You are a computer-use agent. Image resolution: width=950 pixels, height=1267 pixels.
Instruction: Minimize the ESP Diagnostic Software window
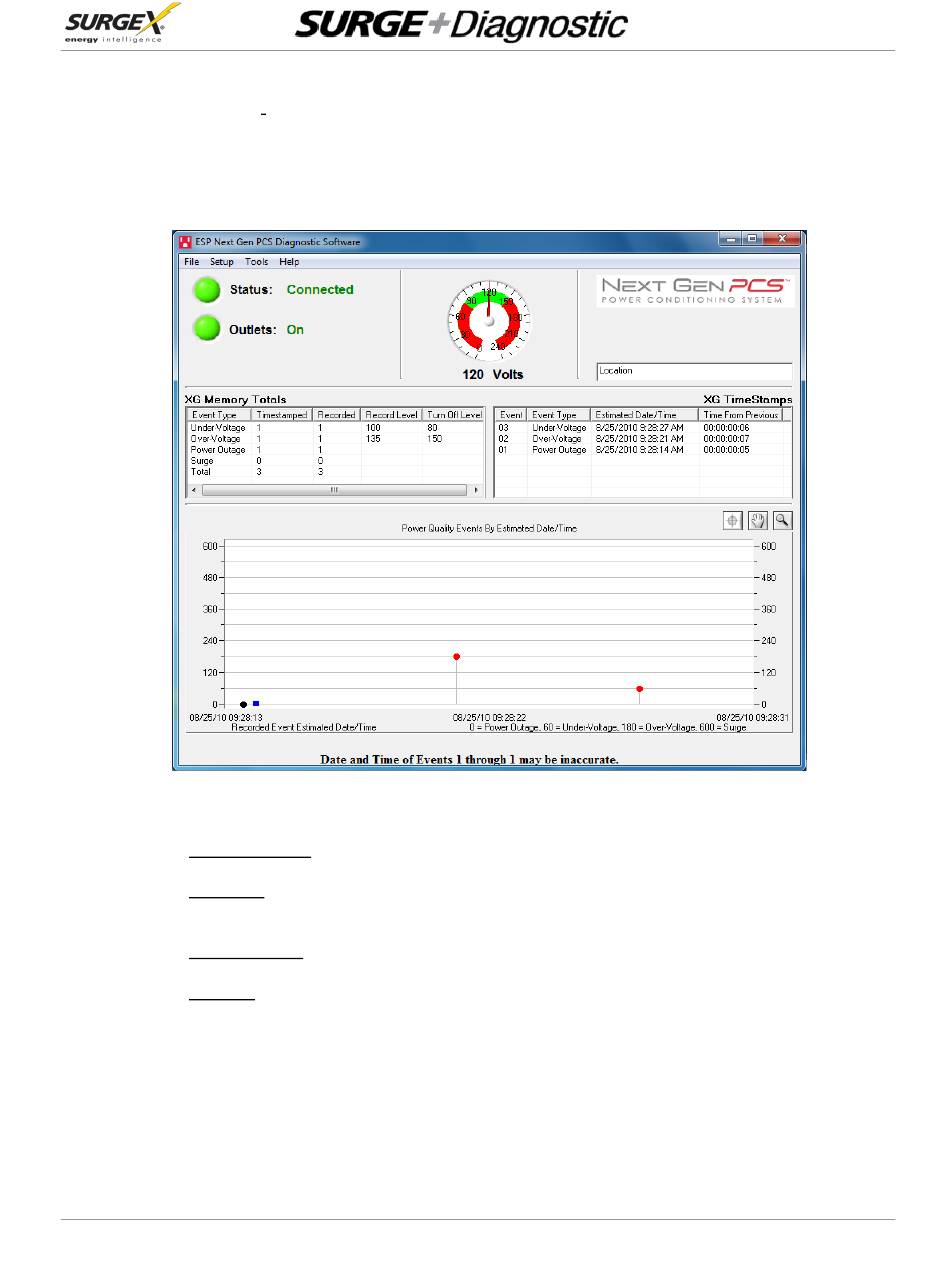pos(731,240)
